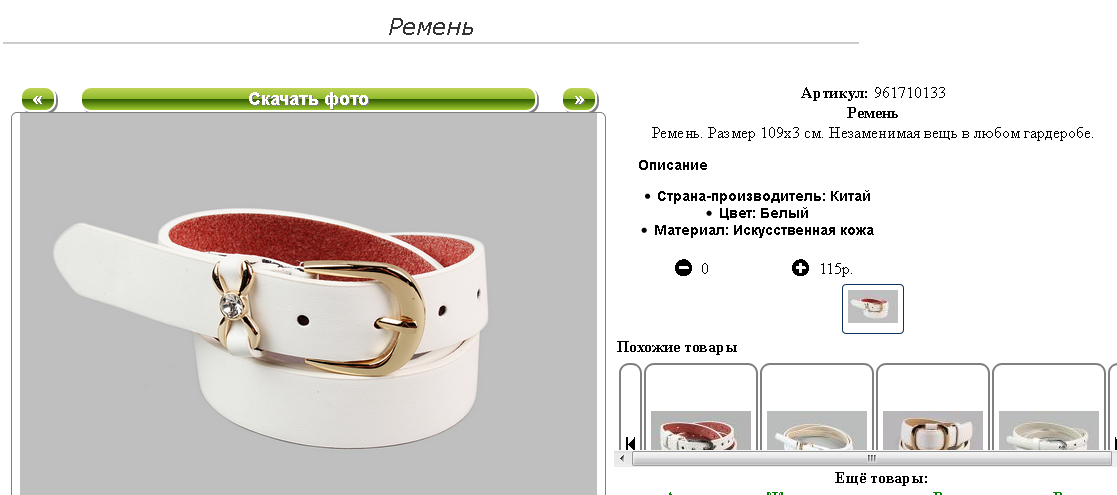Go to previous photo with « button
This screenshot has width=1117, height=495.
[x=38, y=100]
